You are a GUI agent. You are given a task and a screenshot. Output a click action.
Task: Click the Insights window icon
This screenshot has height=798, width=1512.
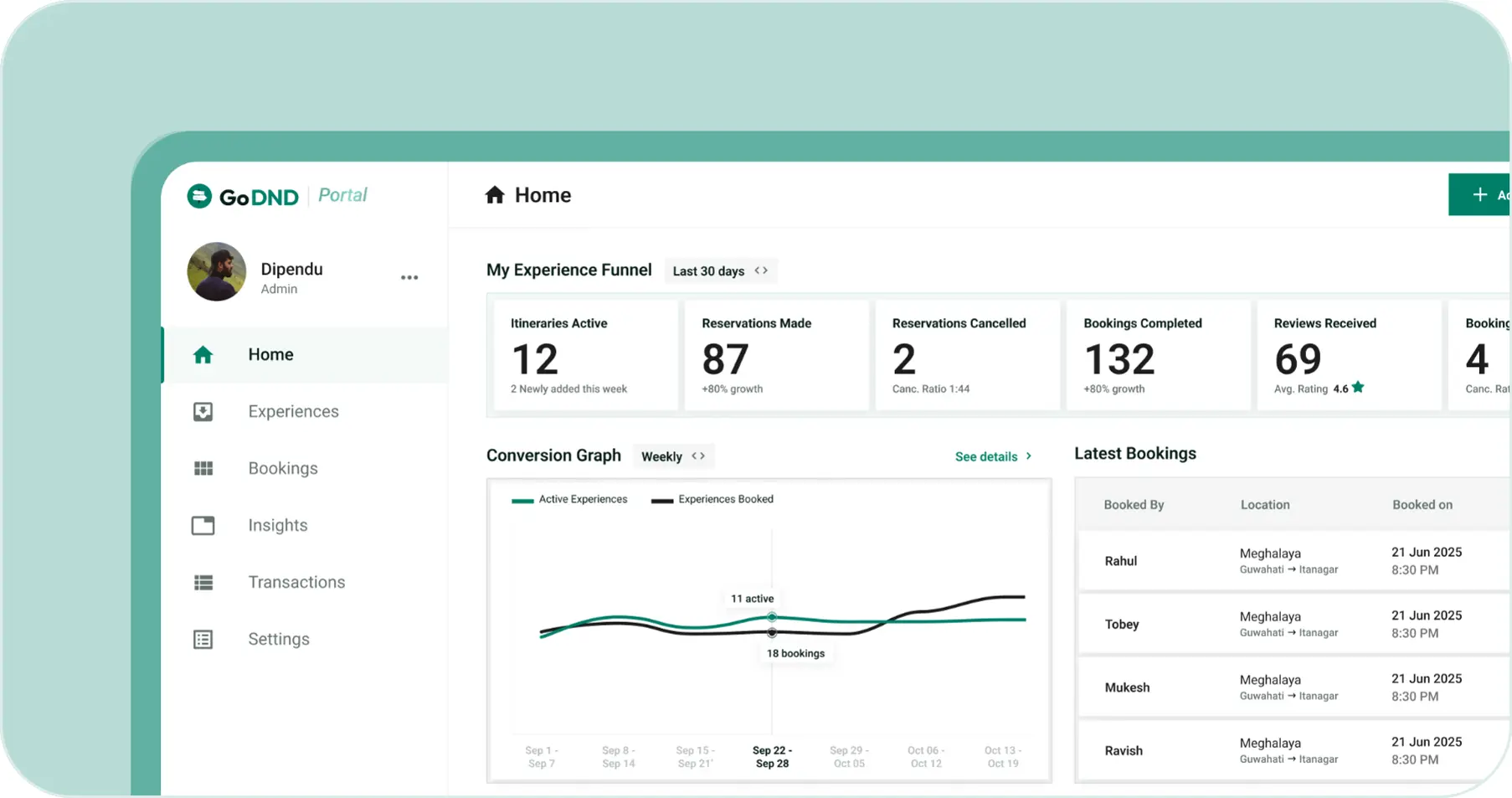[203, 526]
